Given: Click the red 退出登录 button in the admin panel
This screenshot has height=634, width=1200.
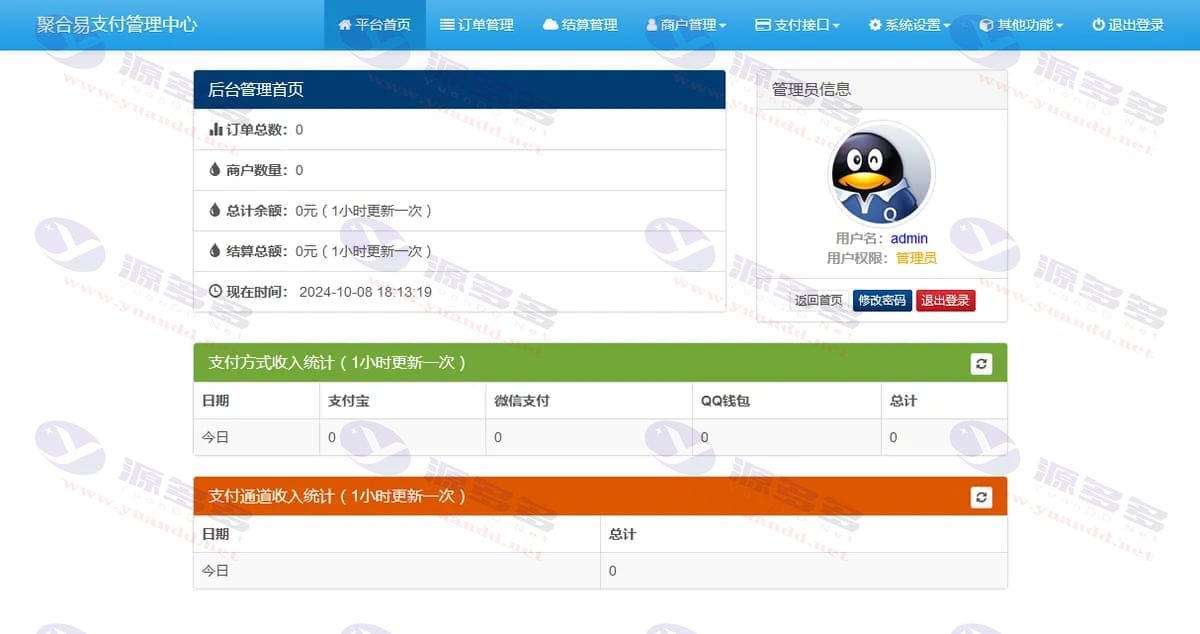Looking at the screenshot, I should tap(945, 300).
